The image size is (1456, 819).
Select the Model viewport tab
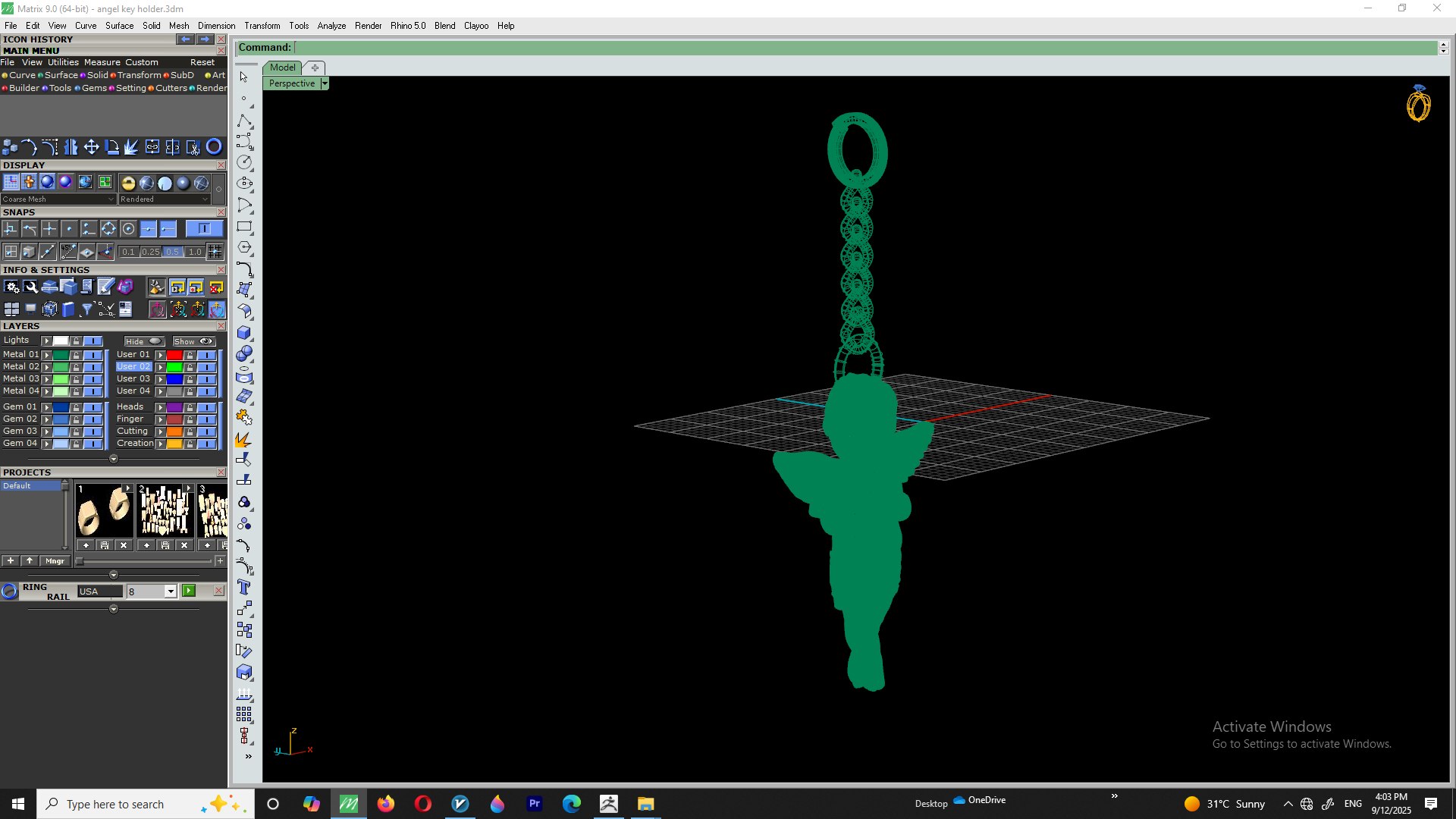coord(282,67)
